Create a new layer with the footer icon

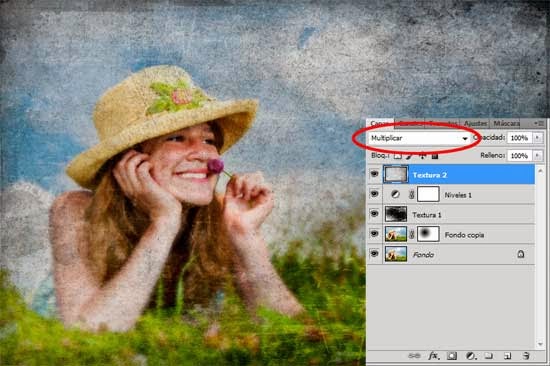507,356
